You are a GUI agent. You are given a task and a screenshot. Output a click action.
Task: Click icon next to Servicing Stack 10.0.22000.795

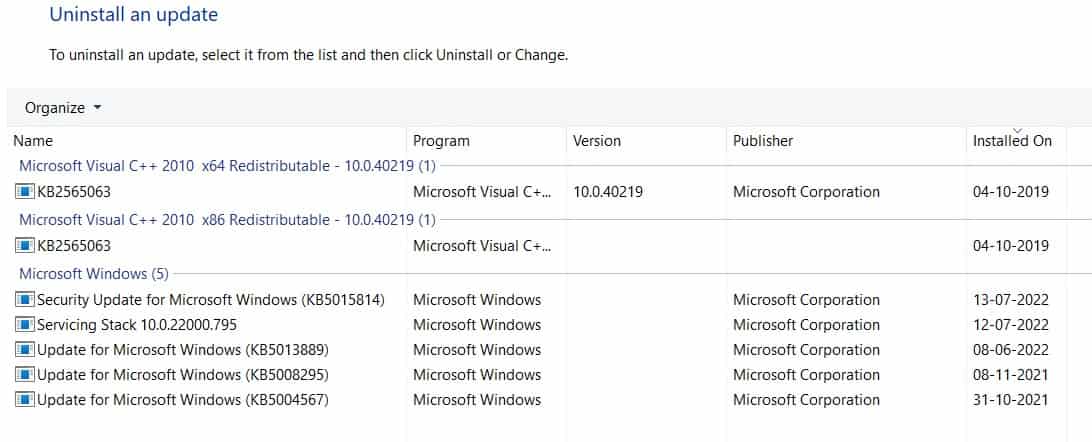tap(26, 325)
